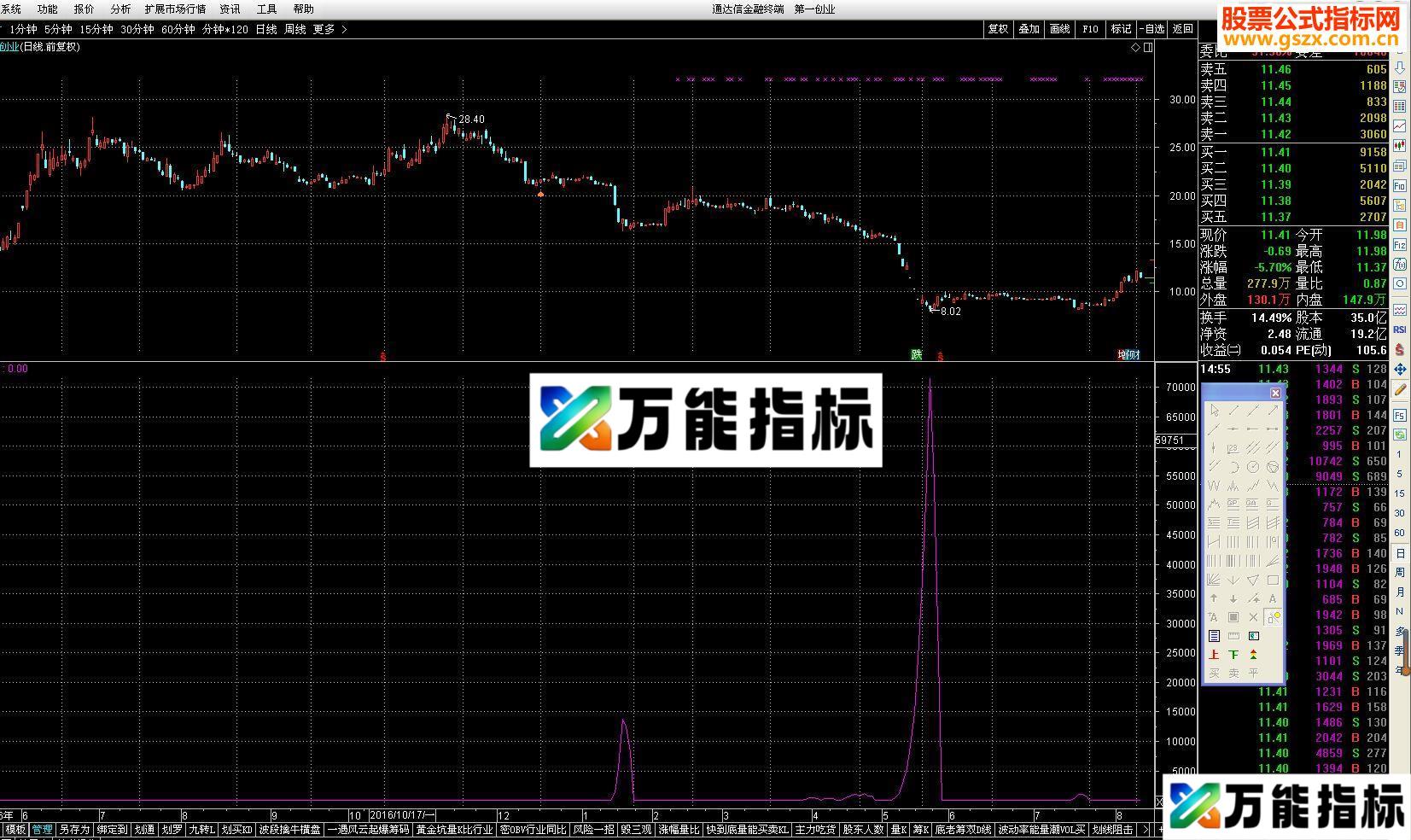
Task: Choose the GP golden section drawing tool
Action: coord(1233,503)
